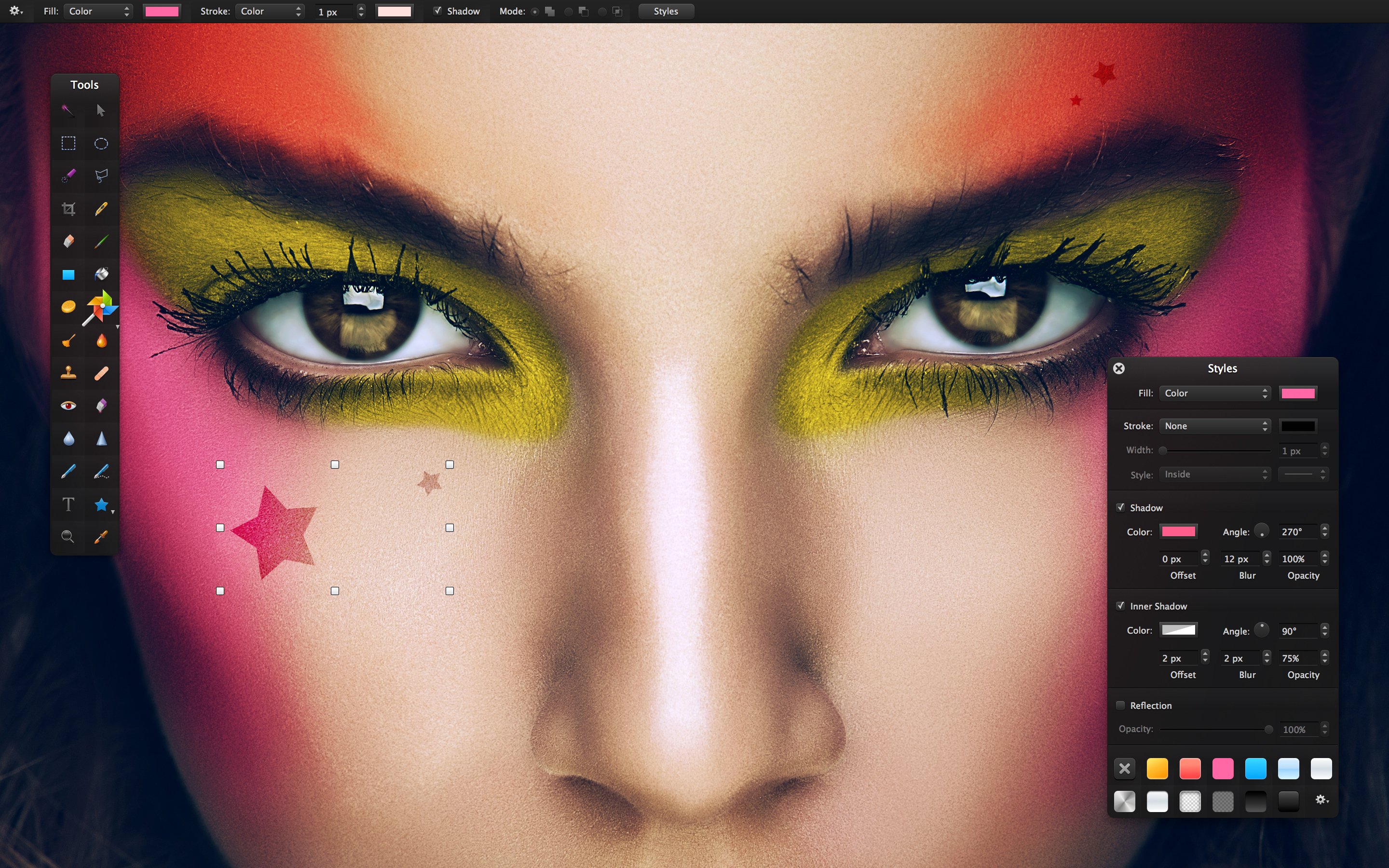Viewport: 1389px width, 868px height.
Task: Click the Shadow color pink swatch
Action: click(1178, 531)
